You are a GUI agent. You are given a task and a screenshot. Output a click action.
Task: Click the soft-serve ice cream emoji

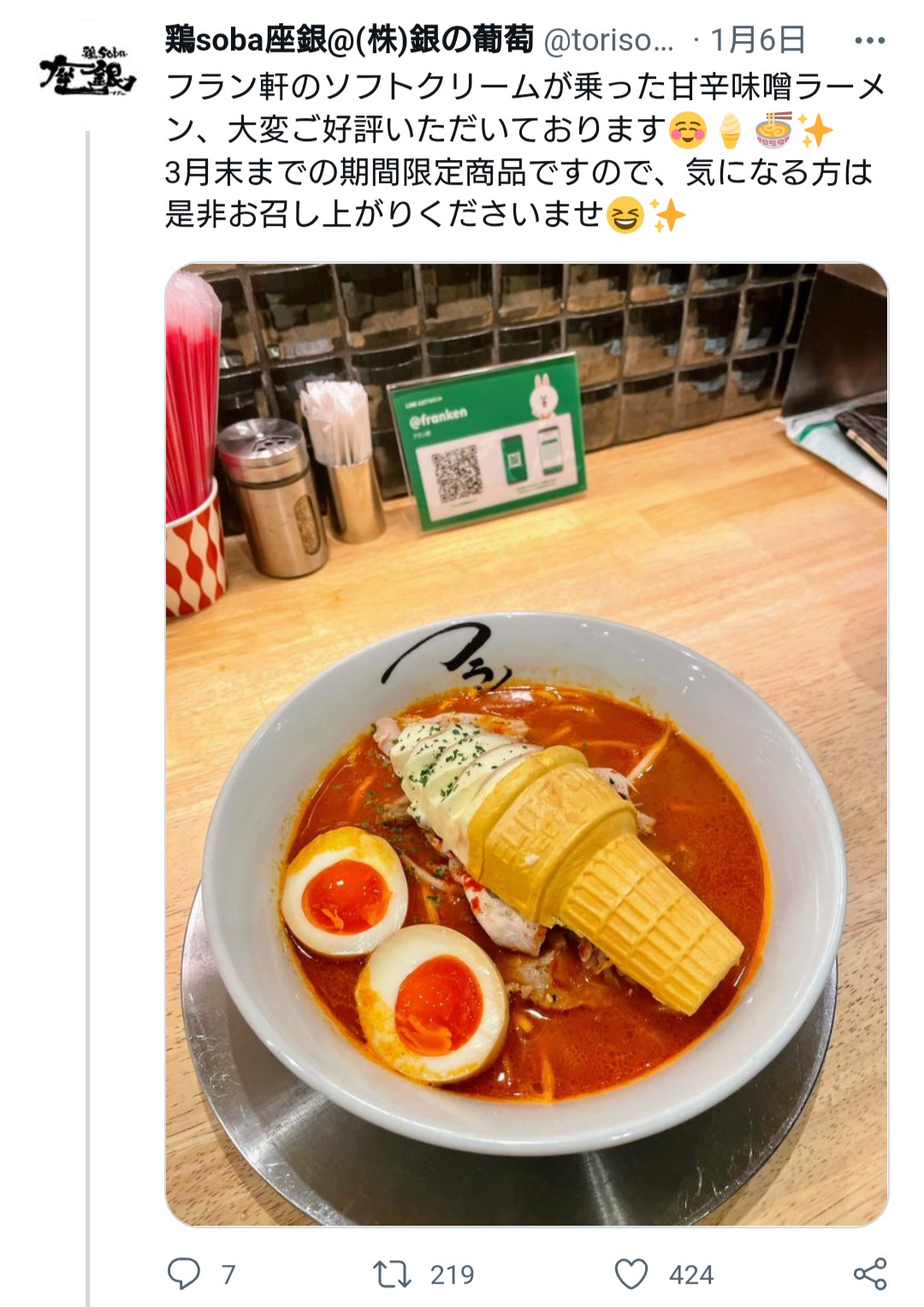[x=730, y=131]
